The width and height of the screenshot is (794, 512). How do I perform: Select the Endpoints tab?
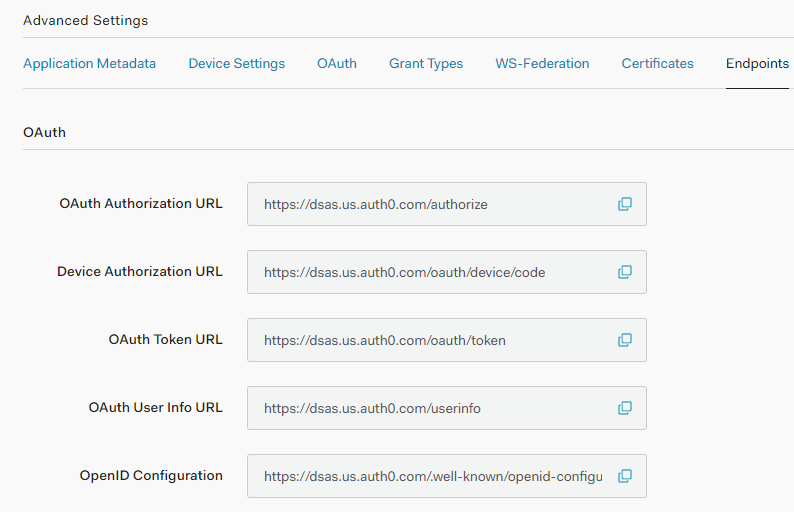point(757,63)
